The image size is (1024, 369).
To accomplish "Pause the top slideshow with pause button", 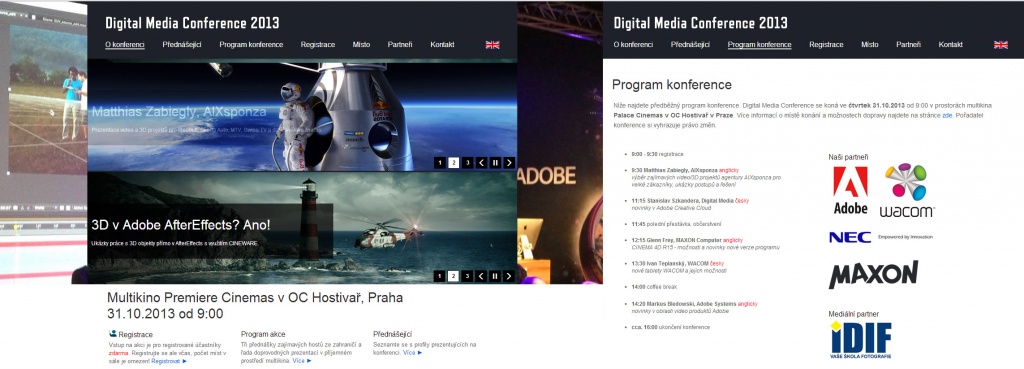I will (495, 163).
